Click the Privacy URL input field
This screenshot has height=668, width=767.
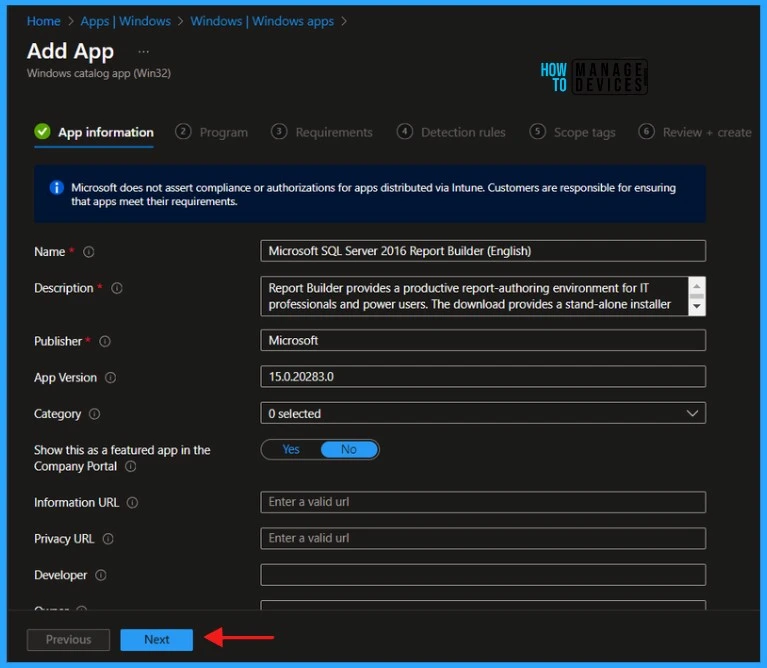coord(483,538)
